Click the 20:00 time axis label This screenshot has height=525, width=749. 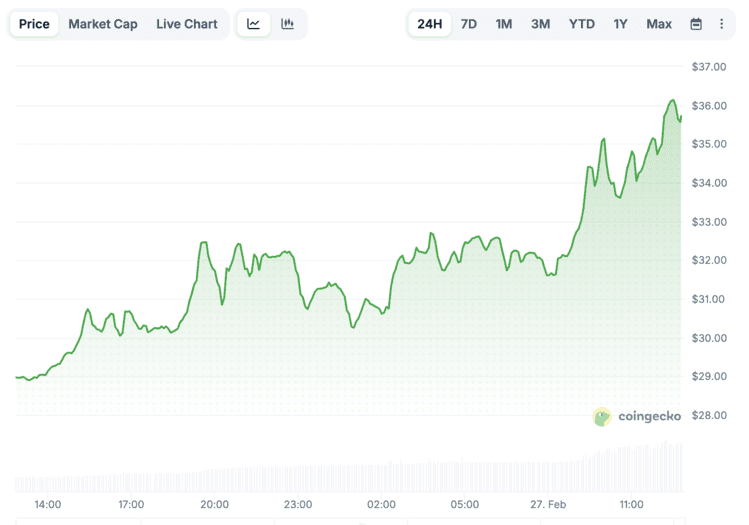pos(214,504)
